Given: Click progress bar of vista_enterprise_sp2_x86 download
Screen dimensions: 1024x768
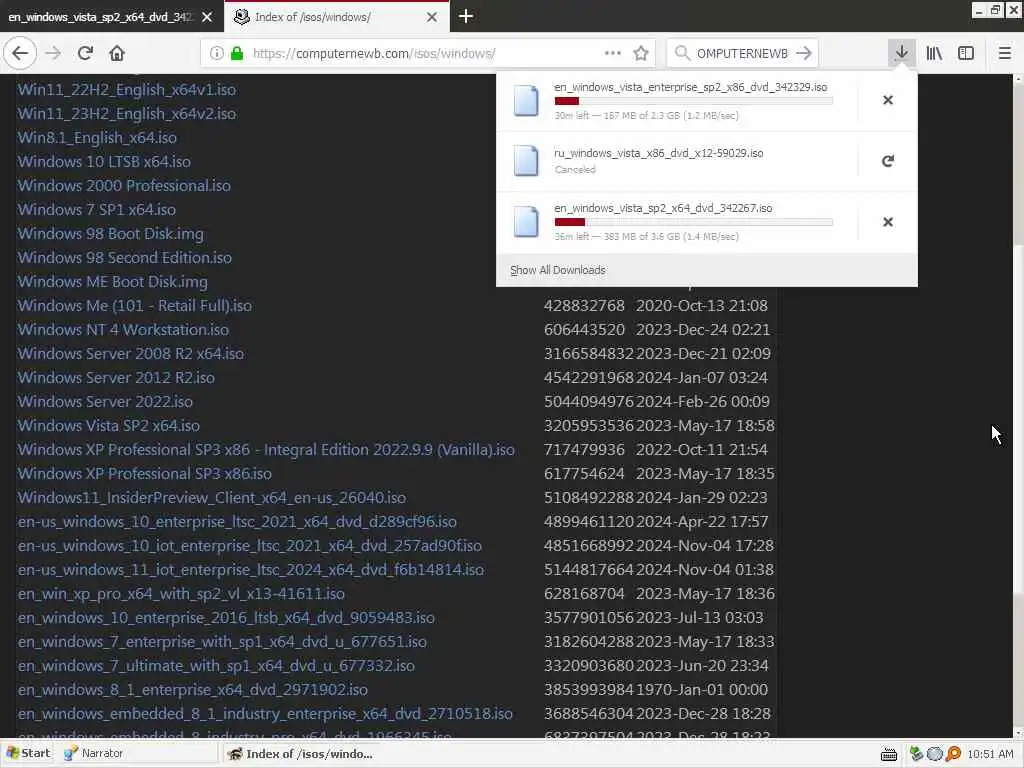Looking at the screenshot, I should pos(694,101).
